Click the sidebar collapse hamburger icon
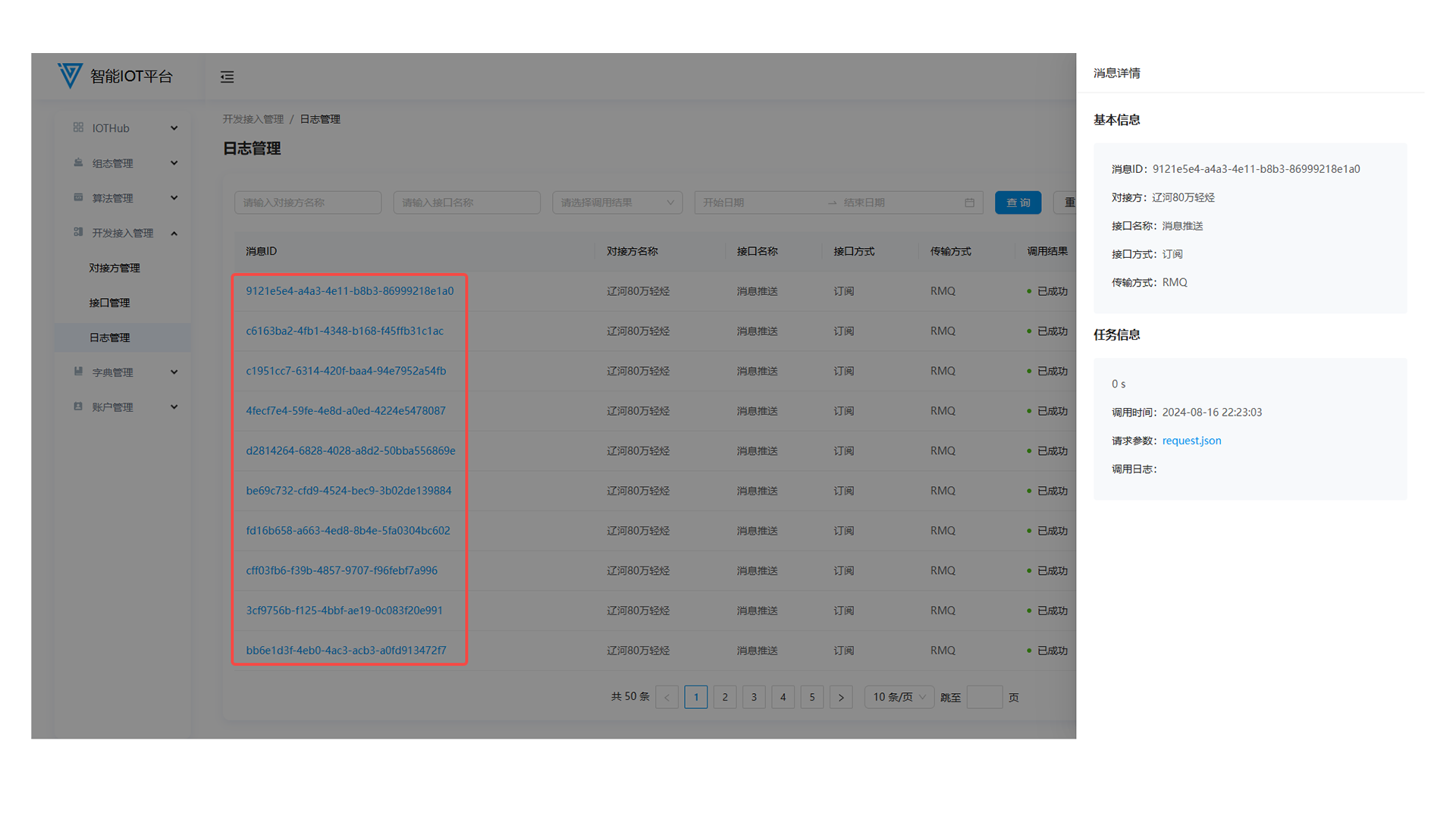 pyautogui.click(x=227, y=77)
